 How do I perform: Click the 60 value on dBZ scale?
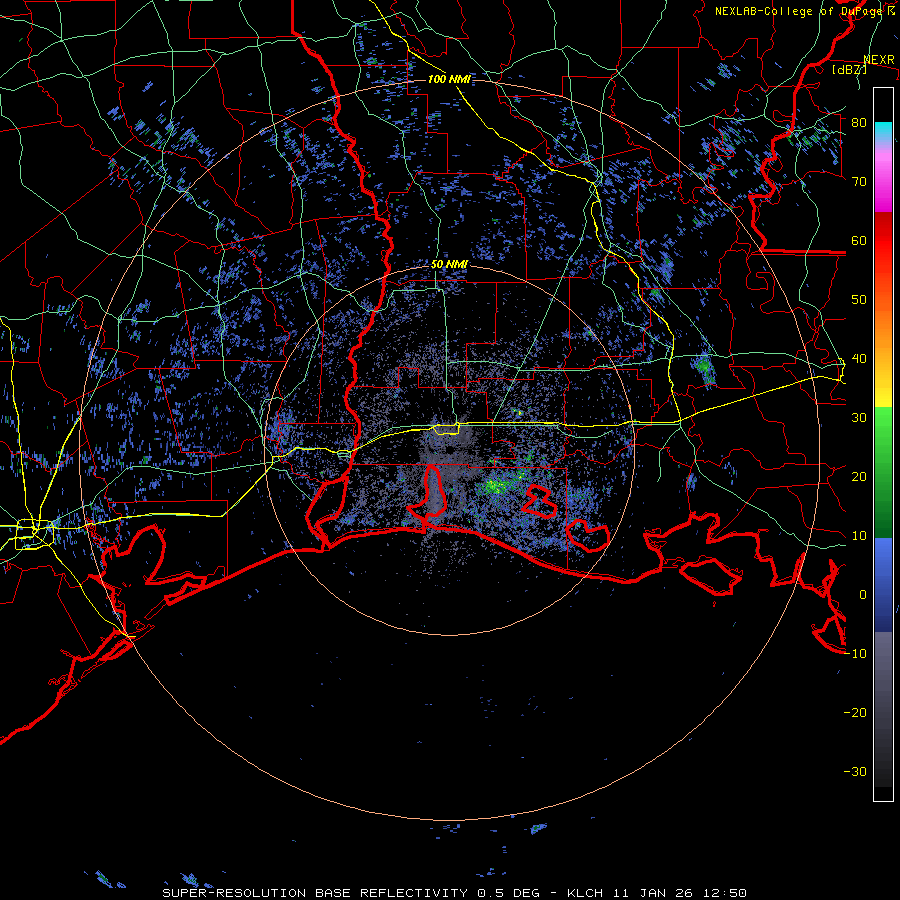[859, 241]
